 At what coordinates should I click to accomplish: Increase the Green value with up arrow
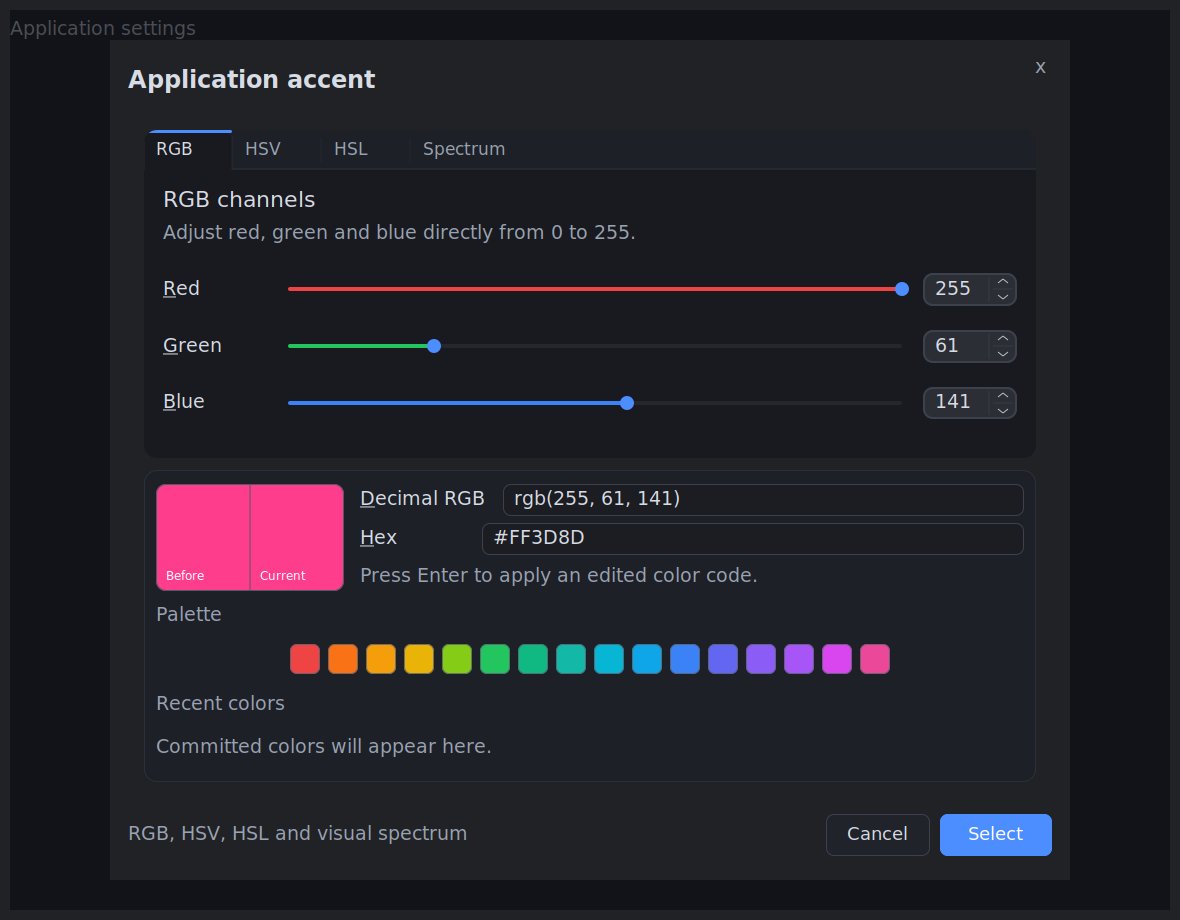click(x=1002, y=339)
